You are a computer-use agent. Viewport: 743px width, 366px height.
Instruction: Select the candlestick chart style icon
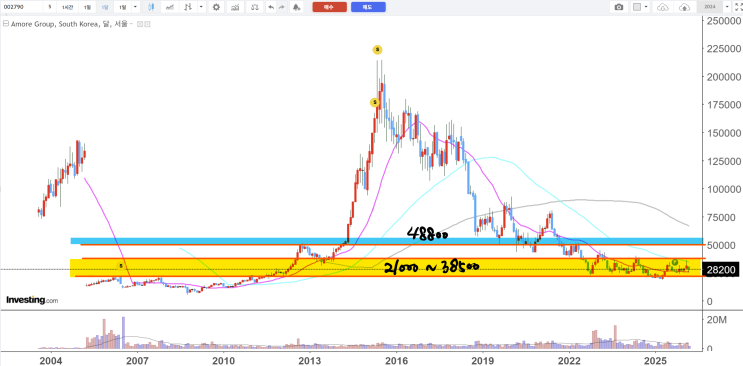151,7
